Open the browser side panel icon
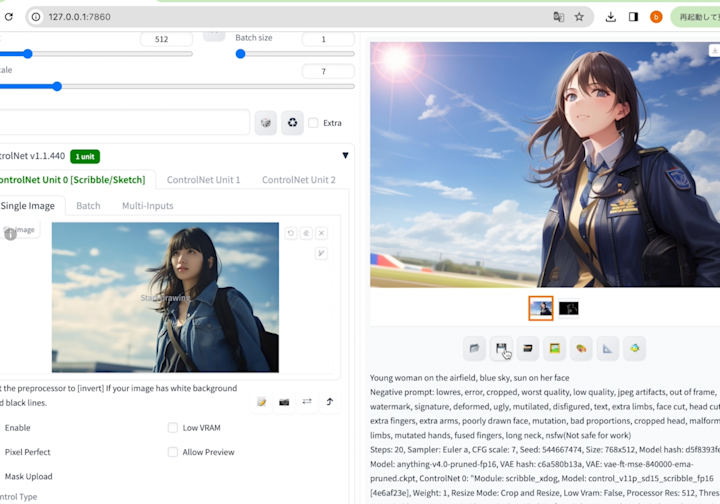 [633, 17]
